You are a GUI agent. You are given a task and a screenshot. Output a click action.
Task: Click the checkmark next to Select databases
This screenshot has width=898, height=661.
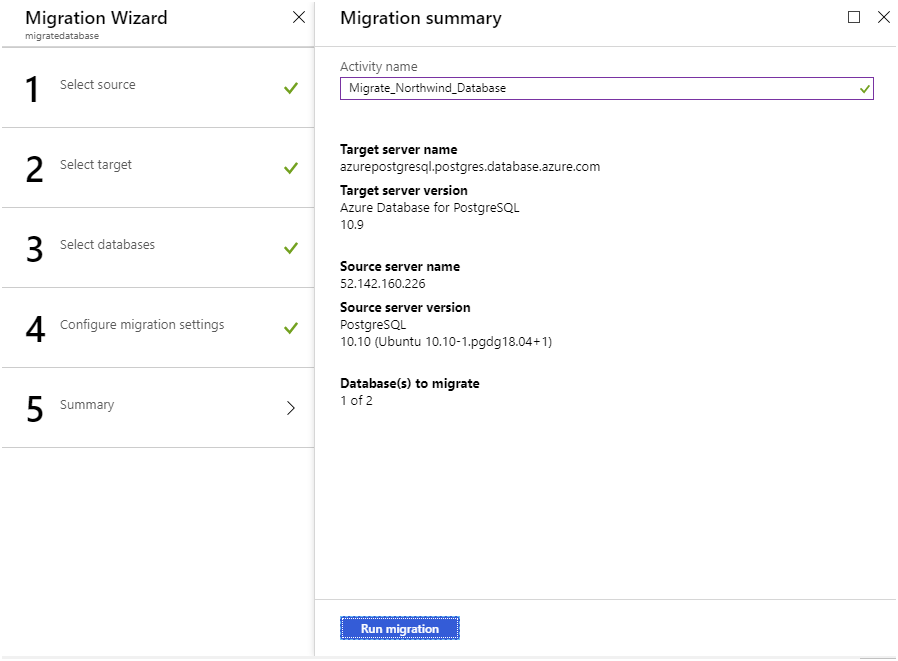pyautogui.click(x=290, y=245)
